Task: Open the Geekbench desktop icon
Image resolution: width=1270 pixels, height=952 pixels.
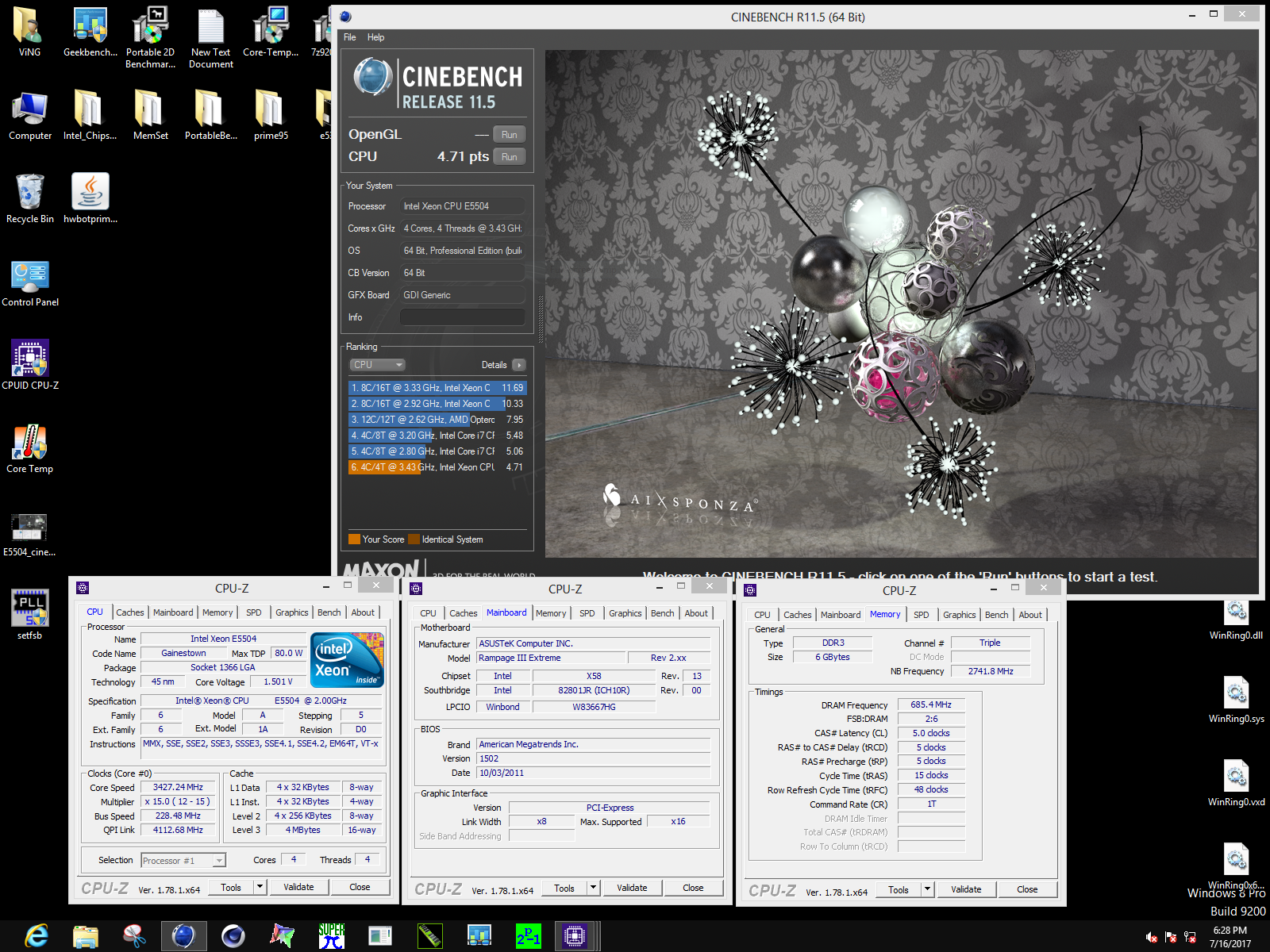Action: click(x=90, y=32)
